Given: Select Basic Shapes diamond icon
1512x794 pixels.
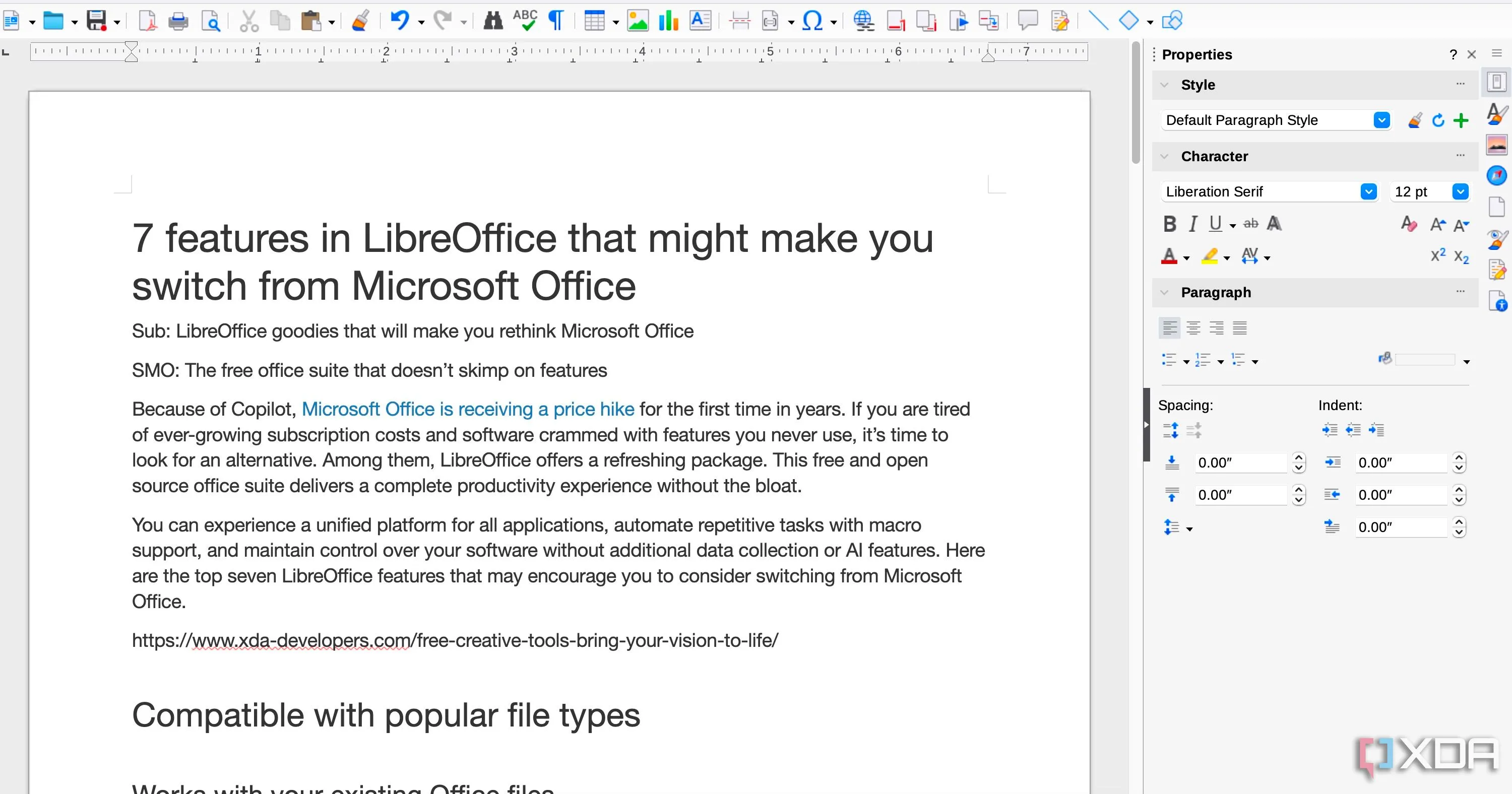Looking at the screenshot, I should point(1129,21).
